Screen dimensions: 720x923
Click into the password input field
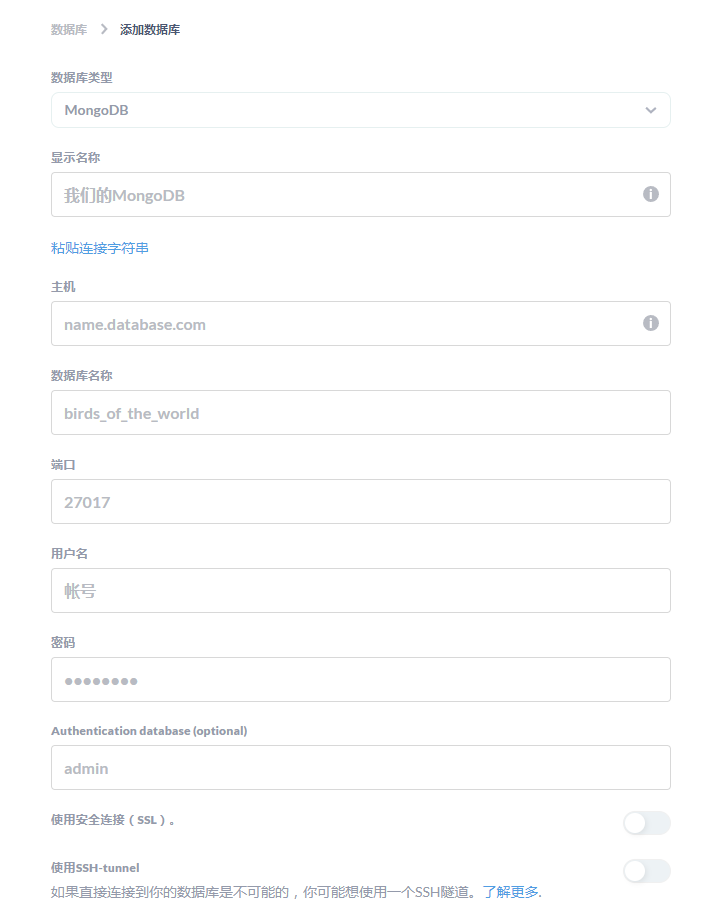(x=360, y=680)
